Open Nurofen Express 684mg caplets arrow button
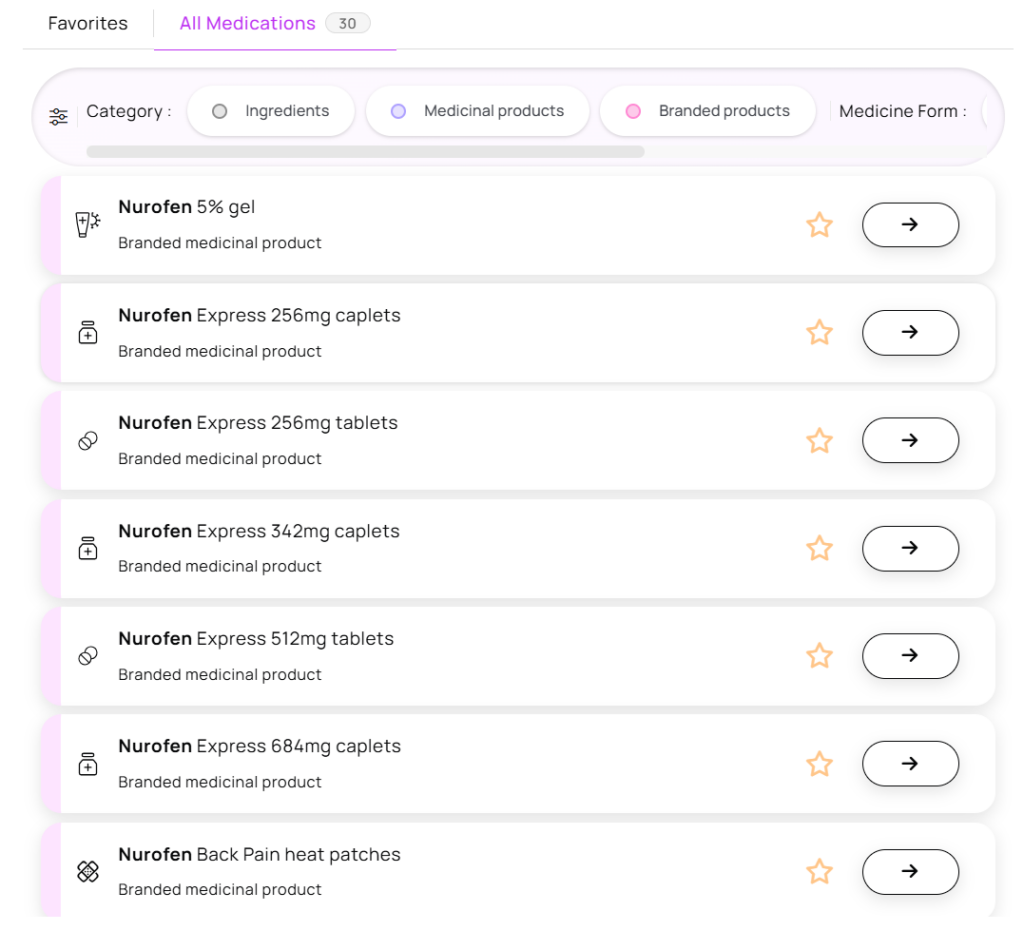Image resolution: width=1024 pixels, height=931 pixels. tap(910, 763)
